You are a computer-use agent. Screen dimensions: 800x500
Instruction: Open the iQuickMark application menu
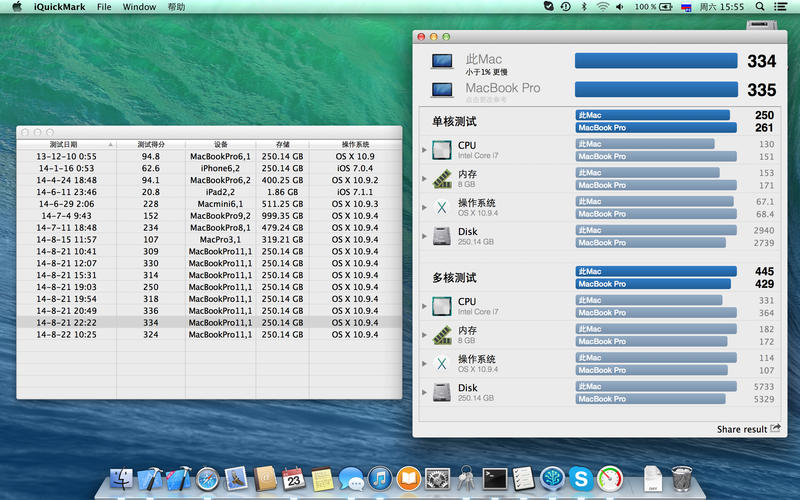59,7
